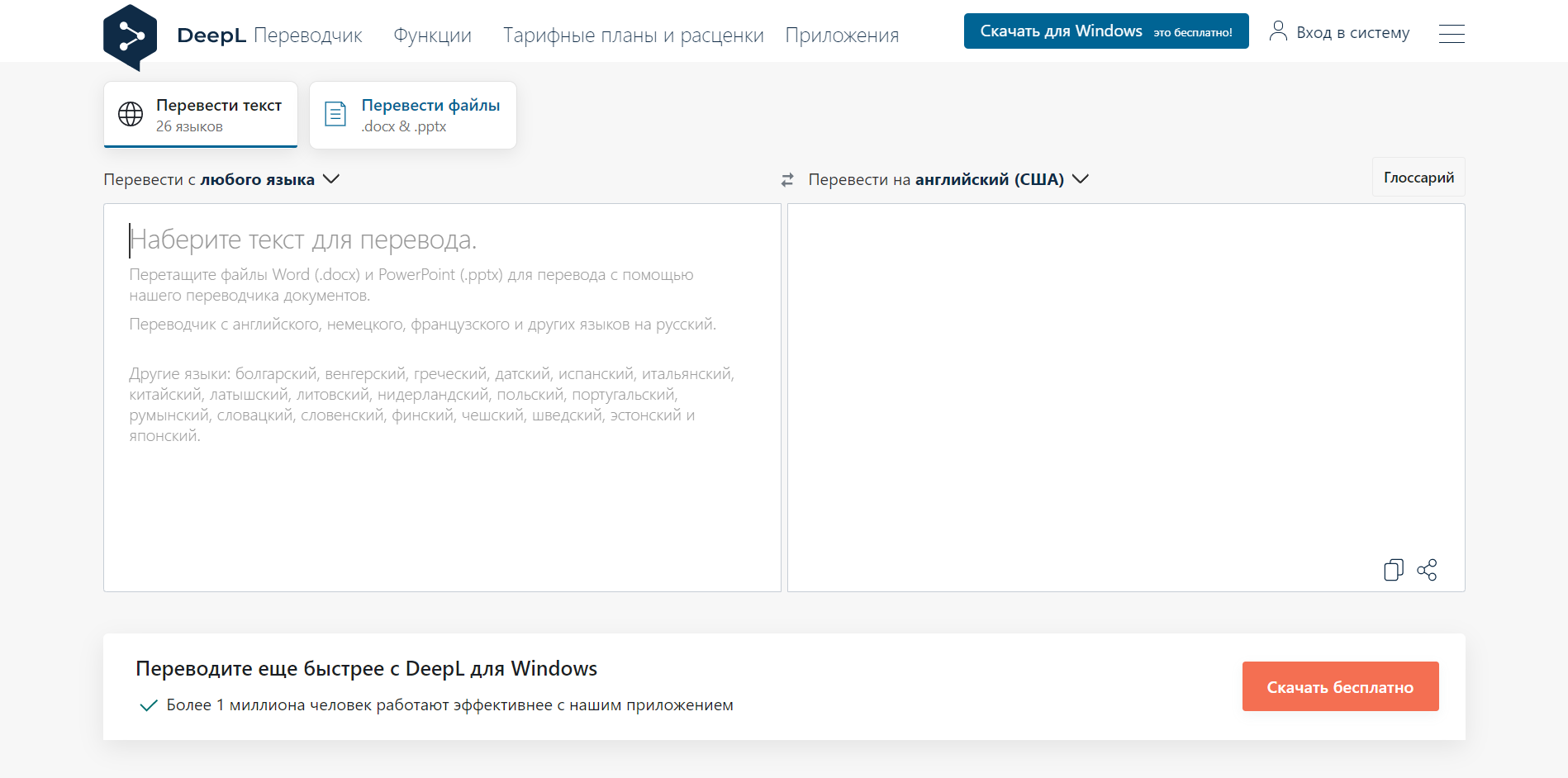
Task: Open Тарифные планы и расценки page
Action: click(x=633, y=36)
